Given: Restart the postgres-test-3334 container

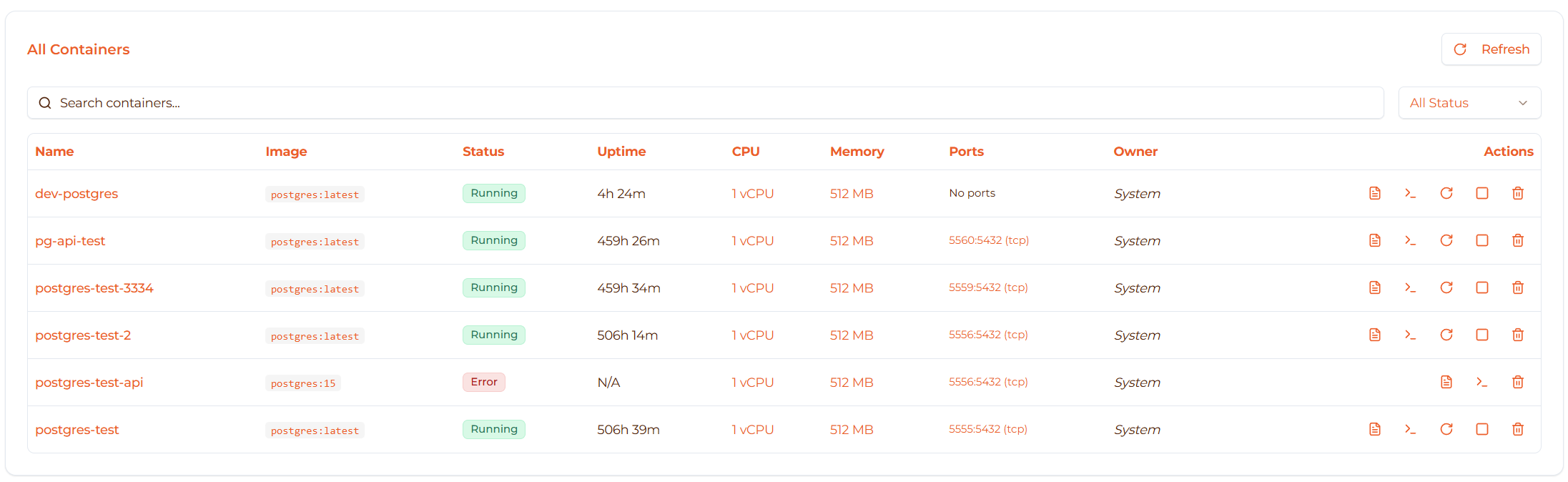Looking at the screenshot, I should pyautogui.click(x=1446, y=287).
